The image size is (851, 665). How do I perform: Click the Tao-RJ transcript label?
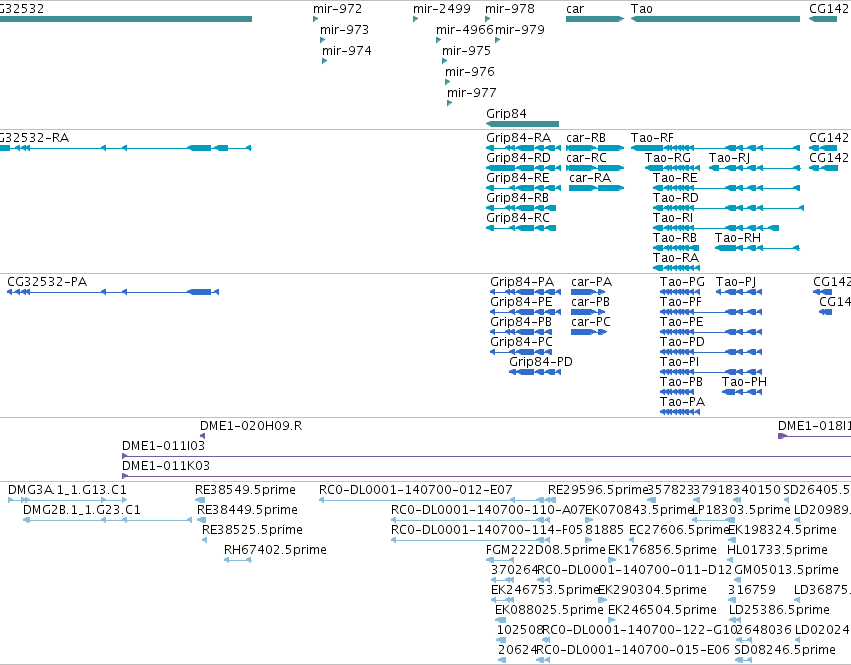tap(729, 158)
